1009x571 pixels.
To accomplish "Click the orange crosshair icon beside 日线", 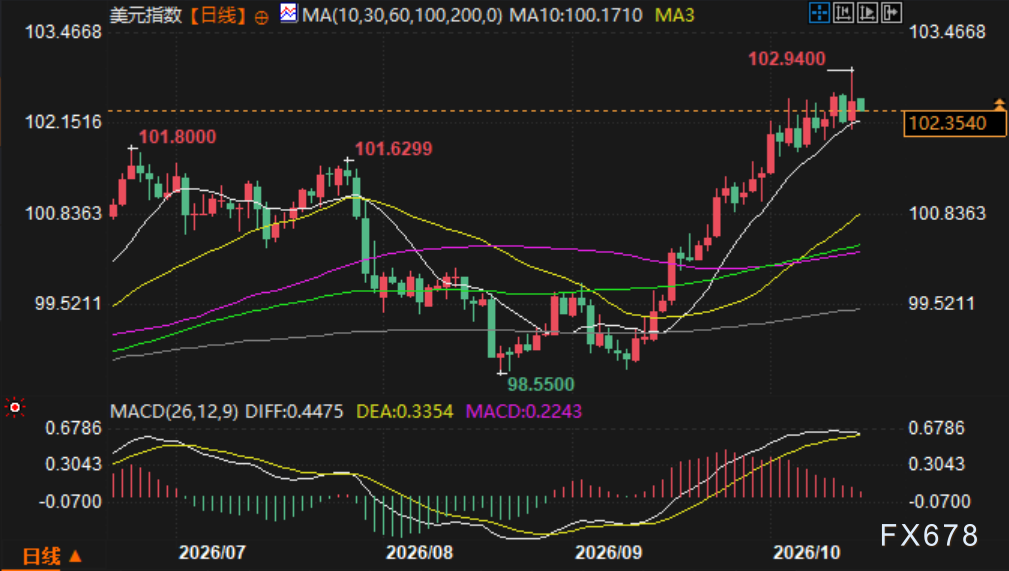I will (x=261, y=17).
